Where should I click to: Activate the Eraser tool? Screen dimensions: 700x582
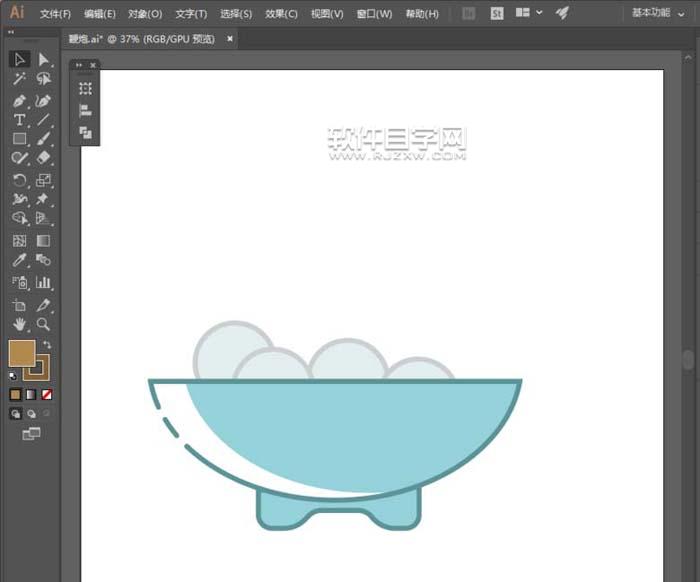click(43, 158)
